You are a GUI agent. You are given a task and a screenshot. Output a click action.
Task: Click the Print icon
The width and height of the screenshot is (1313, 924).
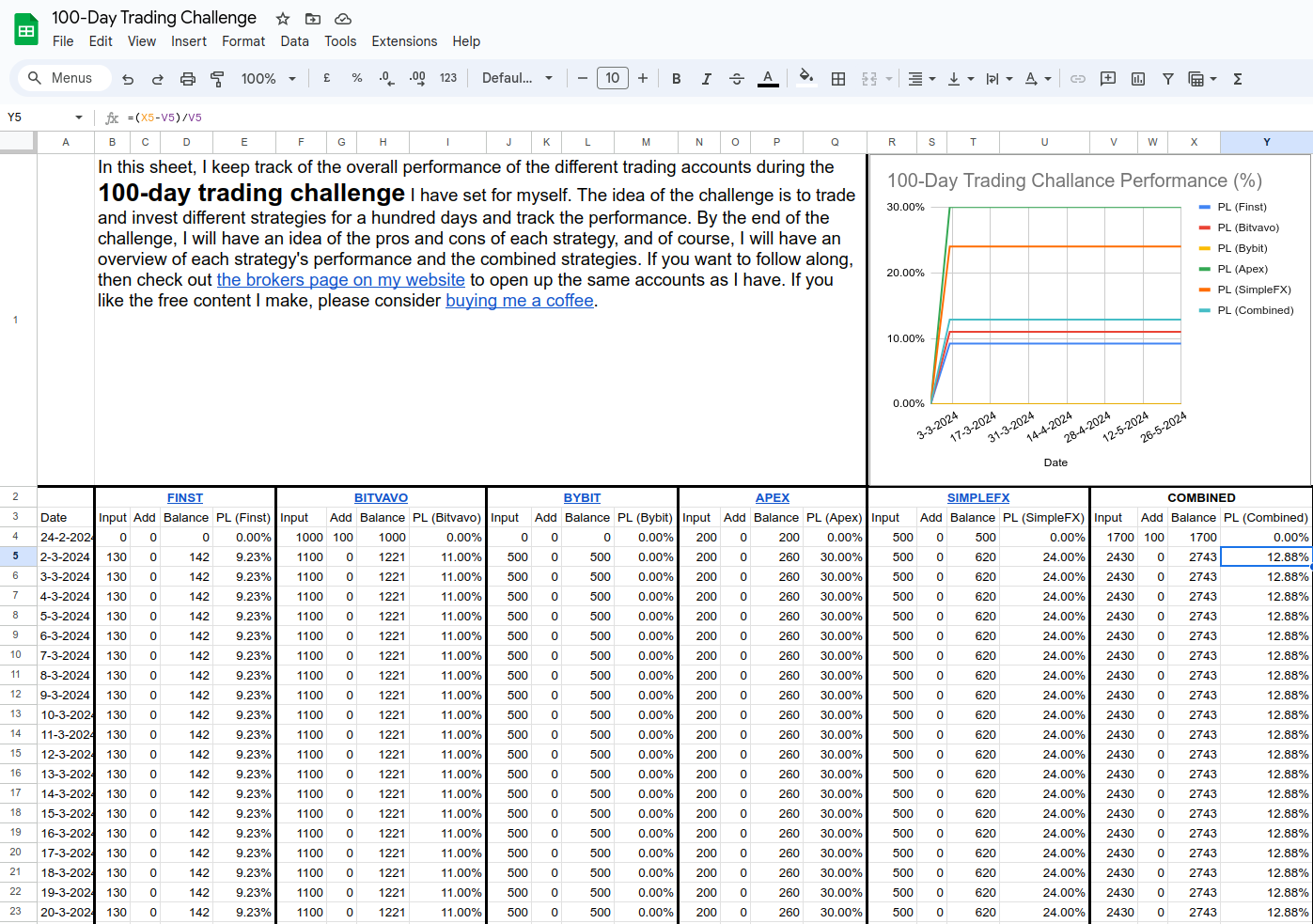click(188, 79)
